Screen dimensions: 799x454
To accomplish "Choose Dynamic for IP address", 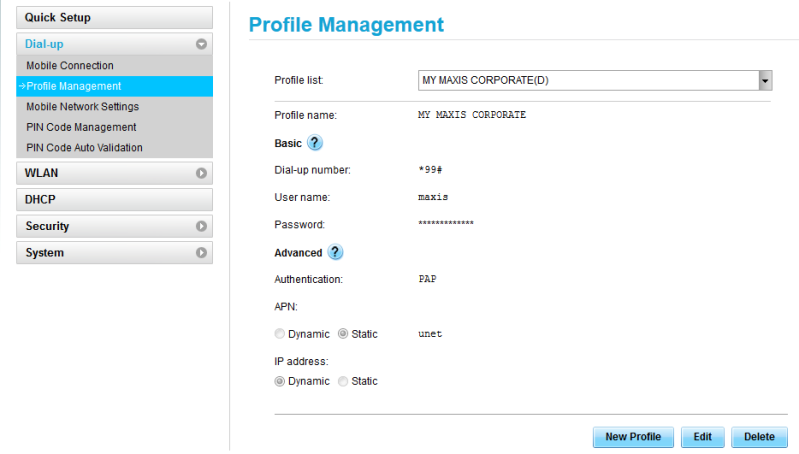I will tap(279, 381).
